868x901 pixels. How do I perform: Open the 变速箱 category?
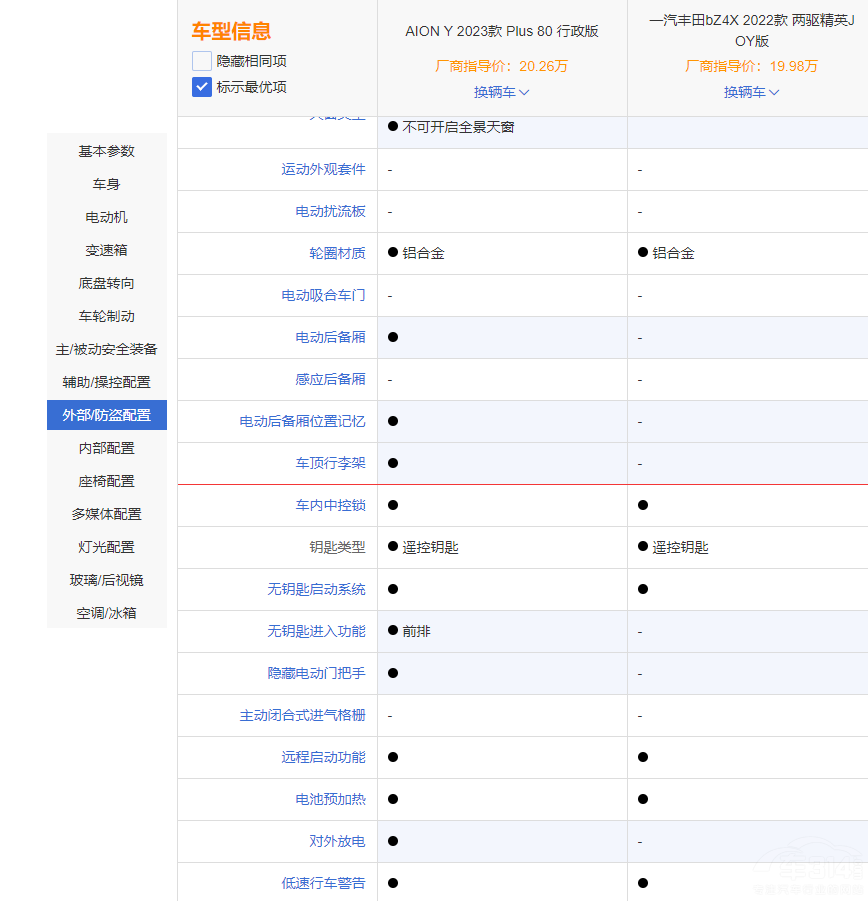point(106,250)
